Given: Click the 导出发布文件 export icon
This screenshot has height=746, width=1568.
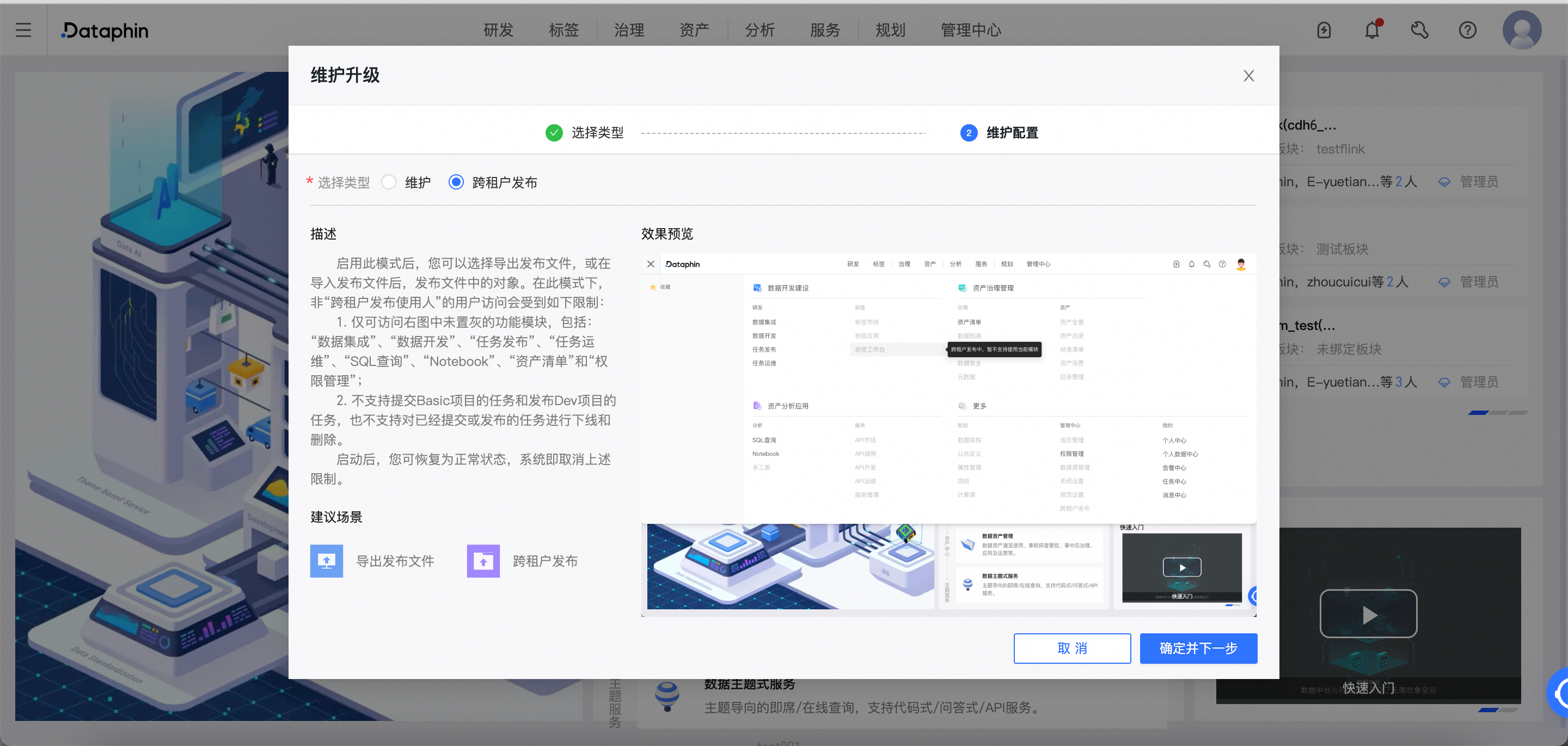Looking at the screenshot, I should tap(326, 560).
